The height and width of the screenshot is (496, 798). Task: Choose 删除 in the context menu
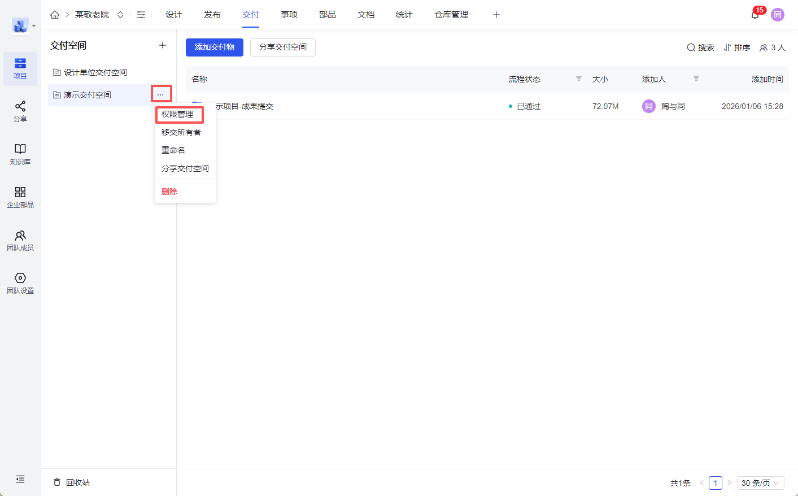click(x=169, y=191)
